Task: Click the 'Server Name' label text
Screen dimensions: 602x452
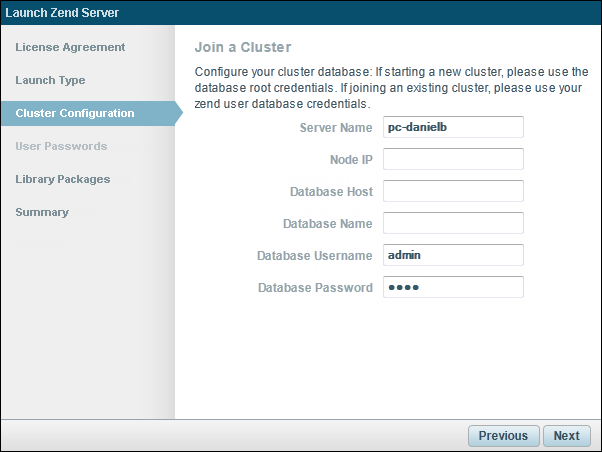Action: [336, 128]
